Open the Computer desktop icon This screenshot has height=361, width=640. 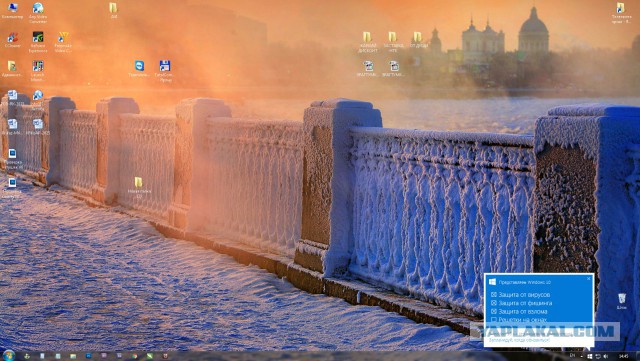[x=13, y=11]
